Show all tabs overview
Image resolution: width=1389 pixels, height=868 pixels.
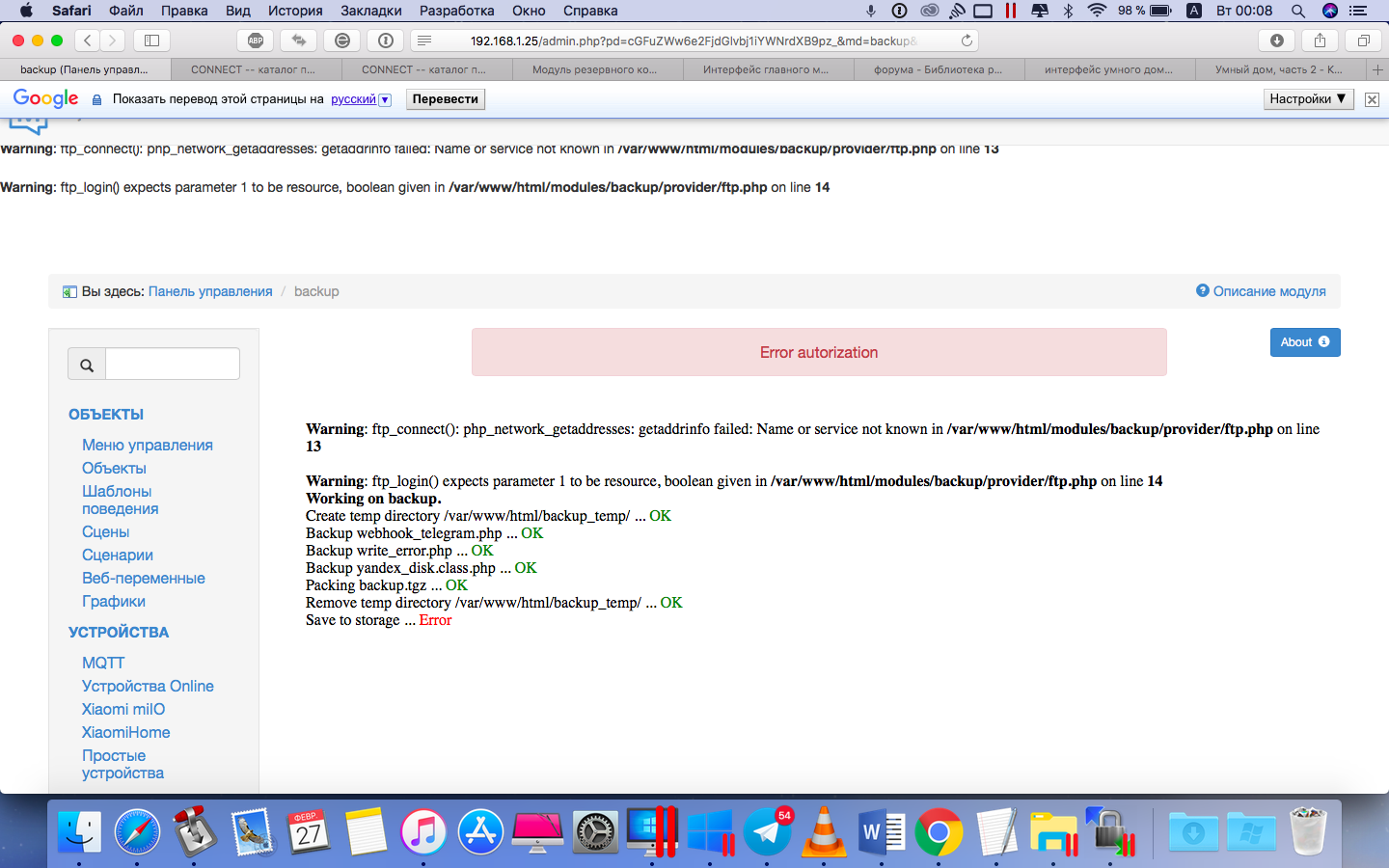coord(1363,41)
